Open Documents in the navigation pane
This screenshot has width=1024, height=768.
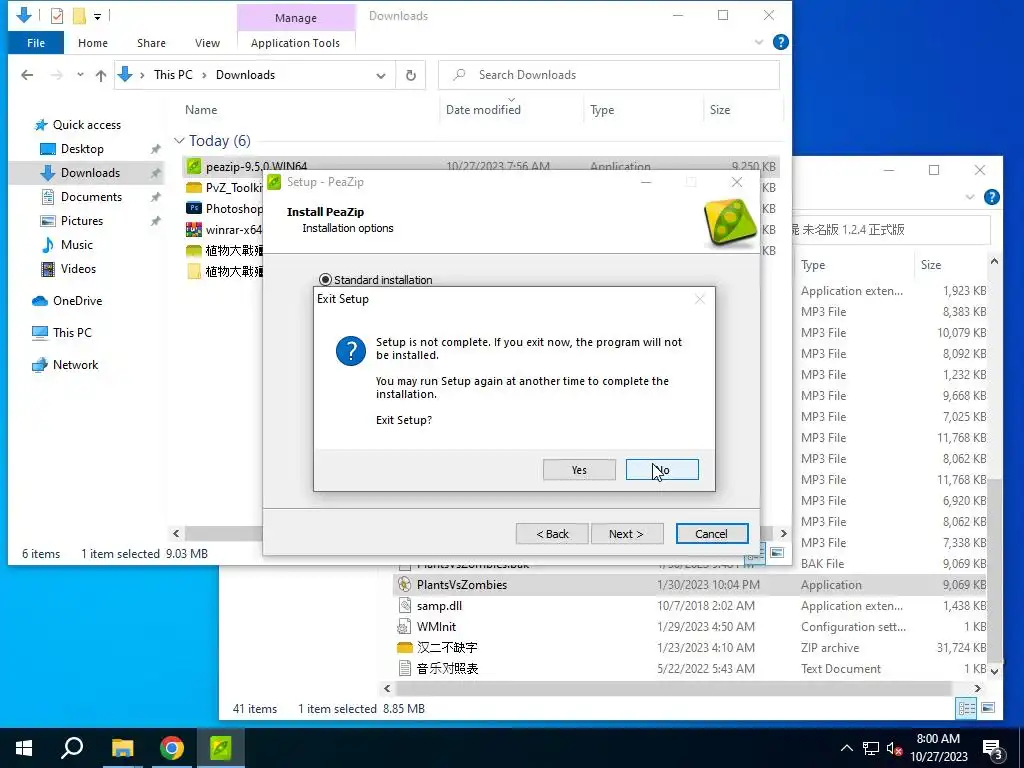[x=91, y=197]
